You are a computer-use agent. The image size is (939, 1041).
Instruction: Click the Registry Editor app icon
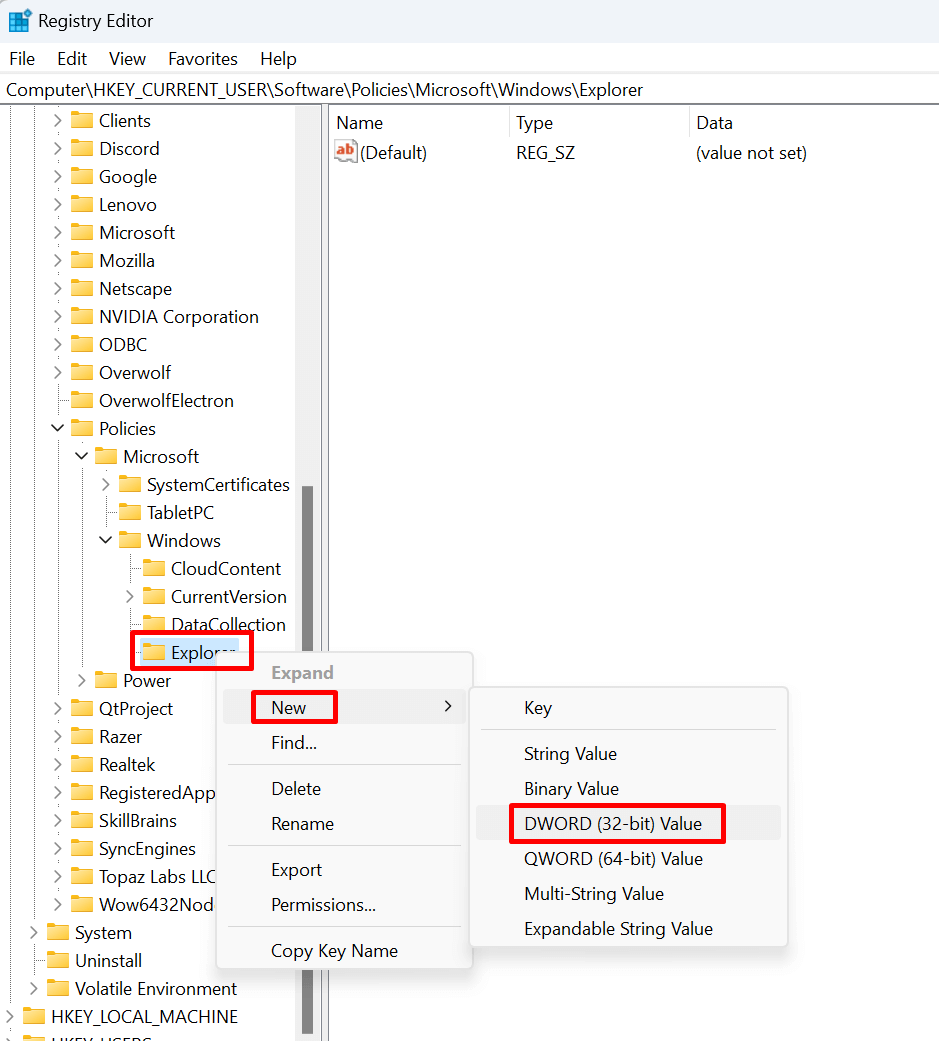point(19,21)
